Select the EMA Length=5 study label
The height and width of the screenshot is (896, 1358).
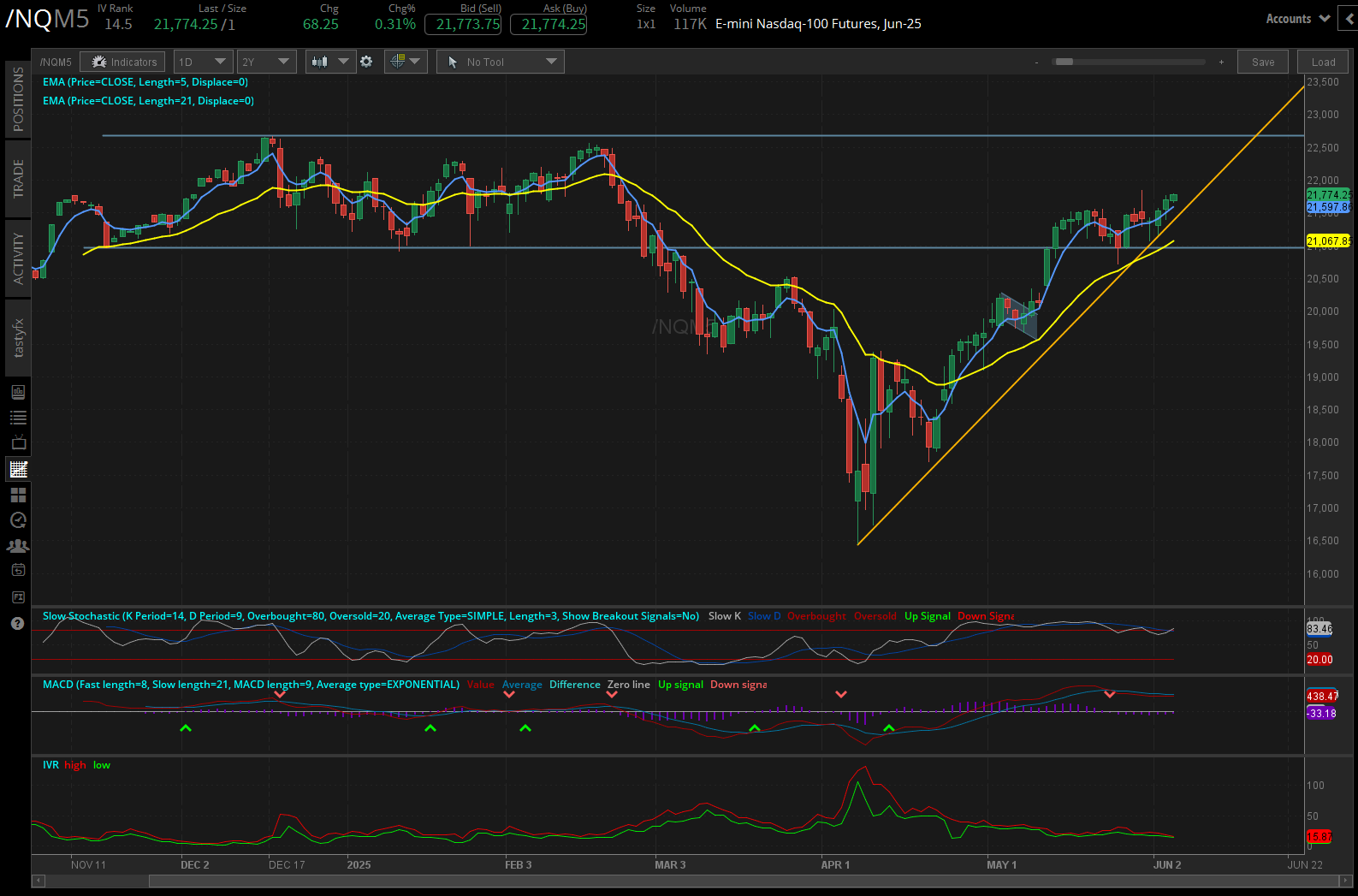pos(145,82)
